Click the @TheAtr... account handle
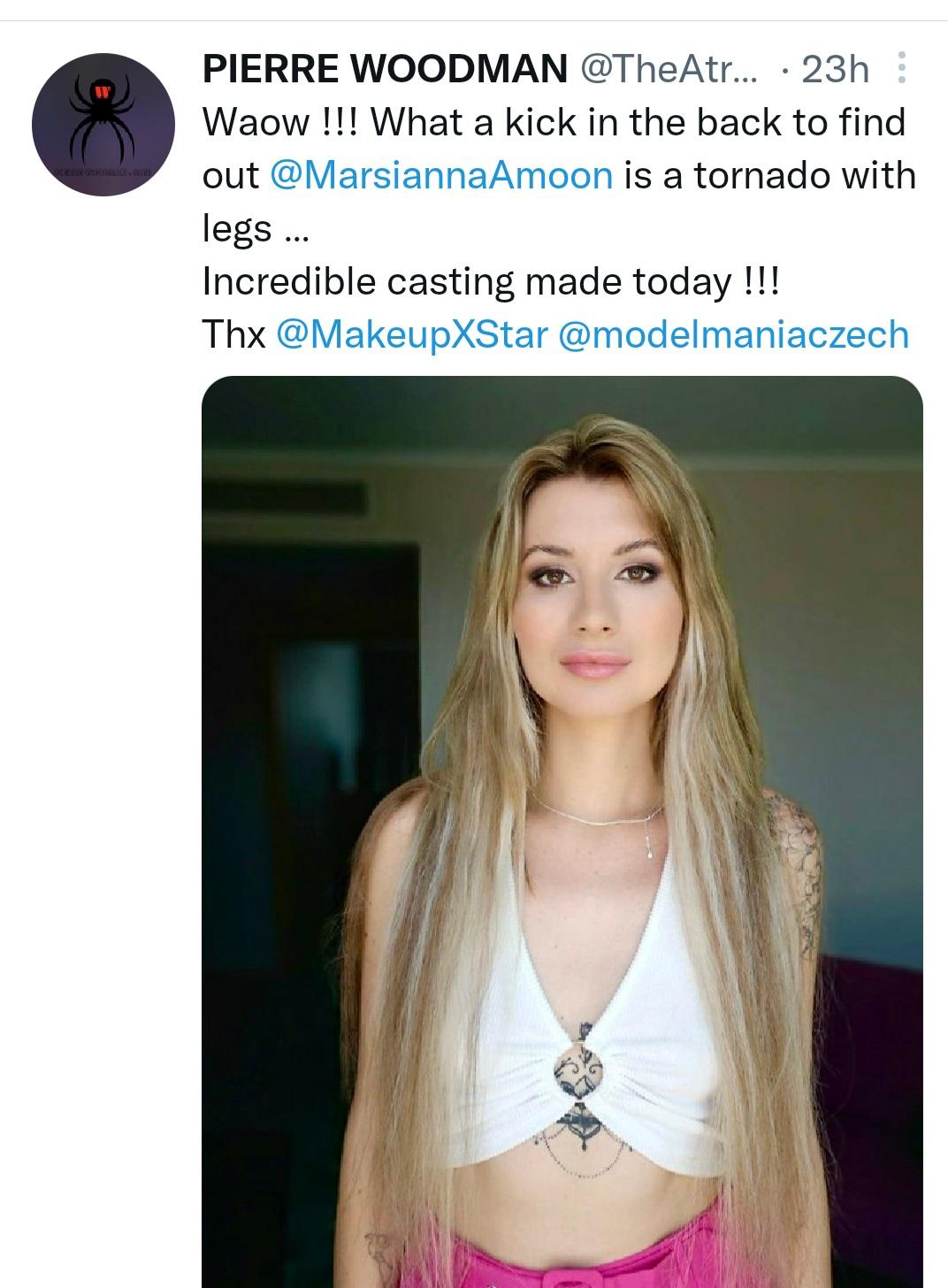 pyautogui.click(x=669, y=68)
